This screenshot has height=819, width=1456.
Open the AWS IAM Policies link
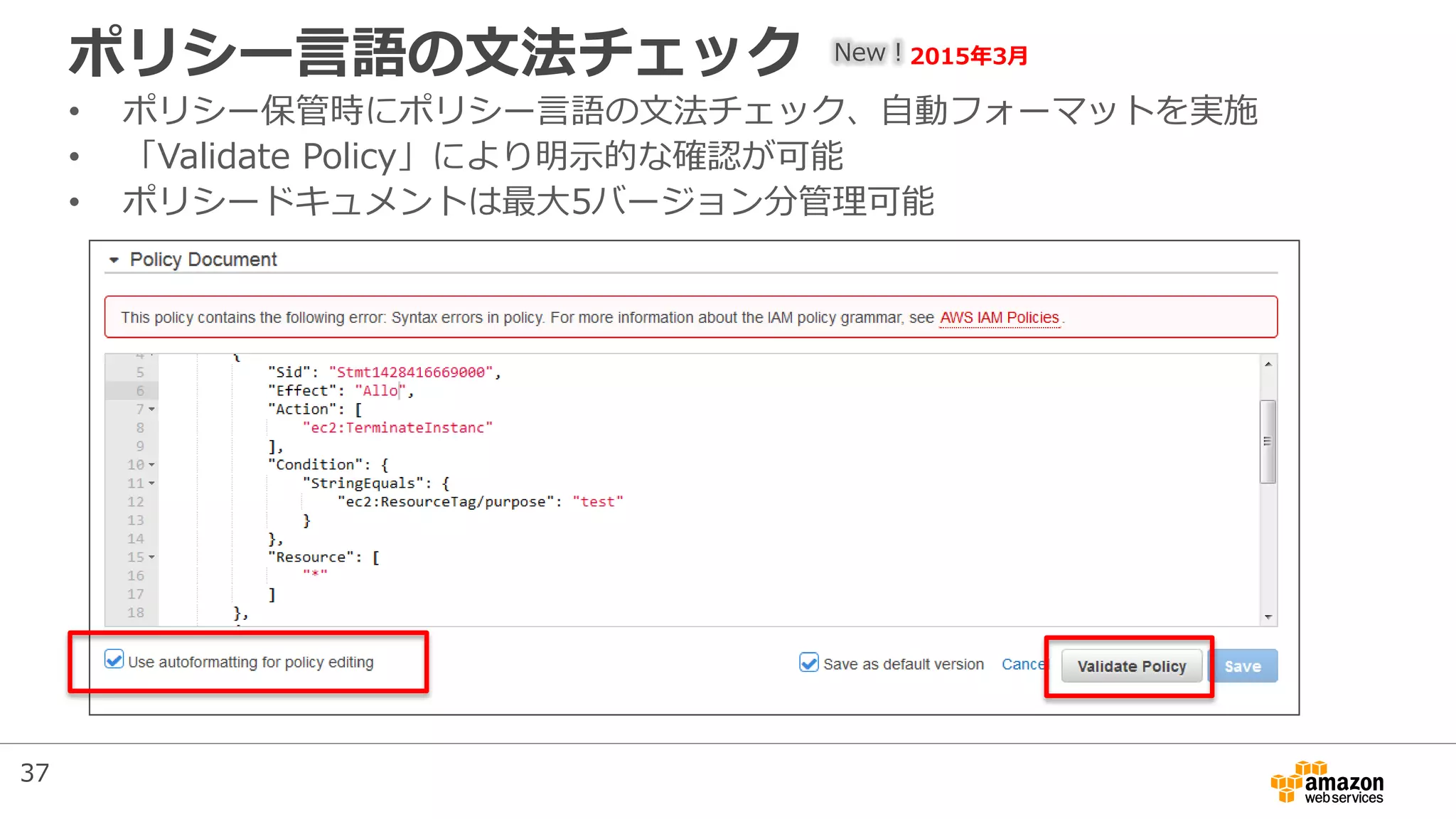(x=999, y=318)
